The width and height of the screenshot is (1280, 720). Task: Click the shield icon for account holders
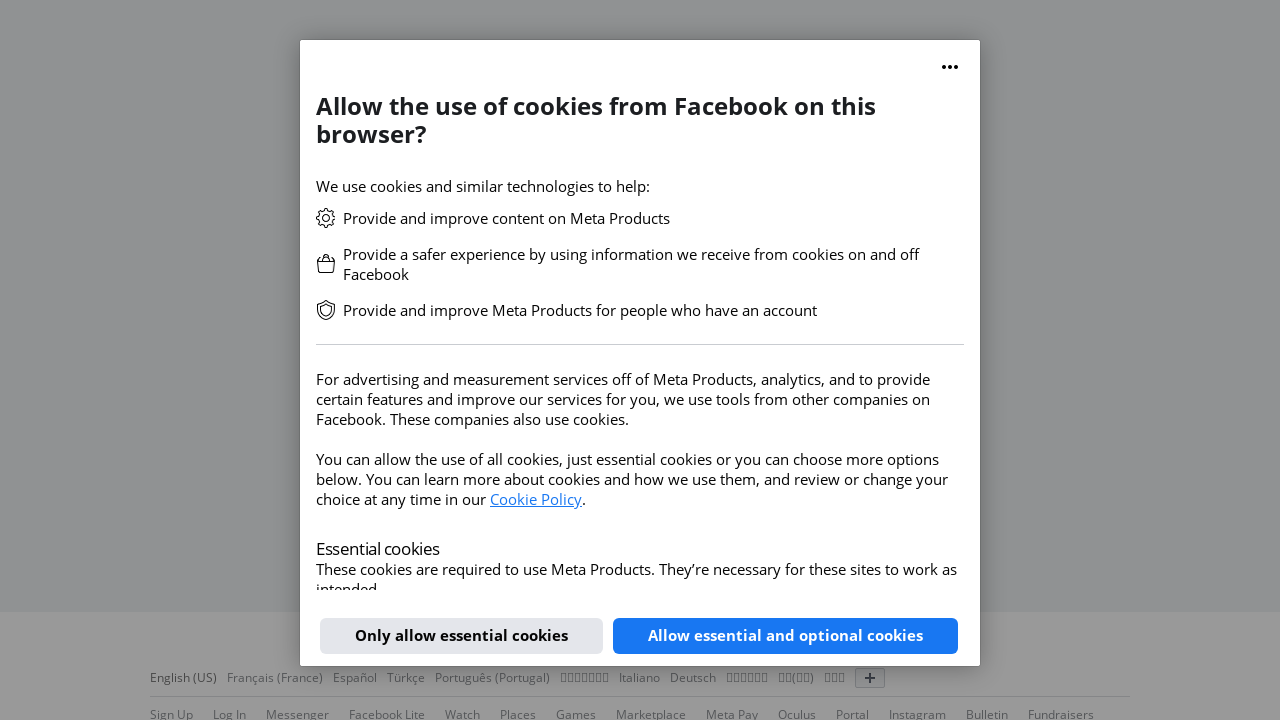326,310
